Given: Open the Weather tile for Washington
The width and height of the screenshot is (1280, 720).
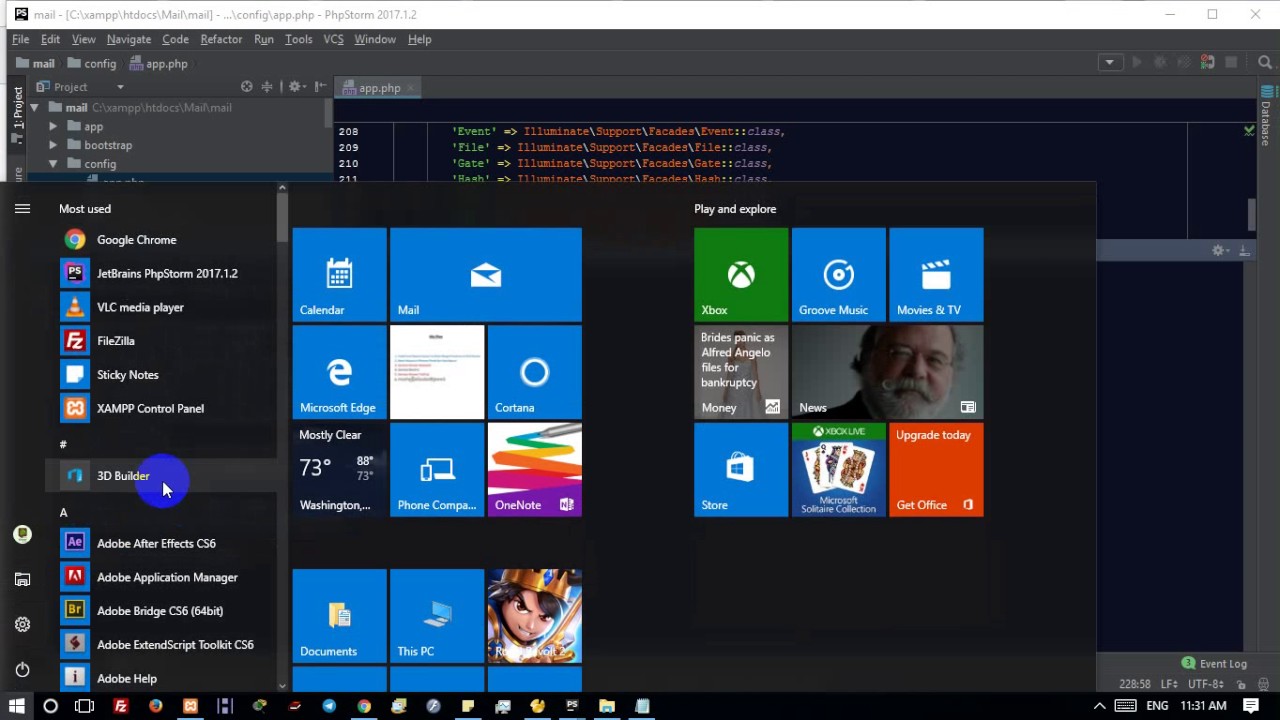Looking at the screenshot, I should click(339, 470).
